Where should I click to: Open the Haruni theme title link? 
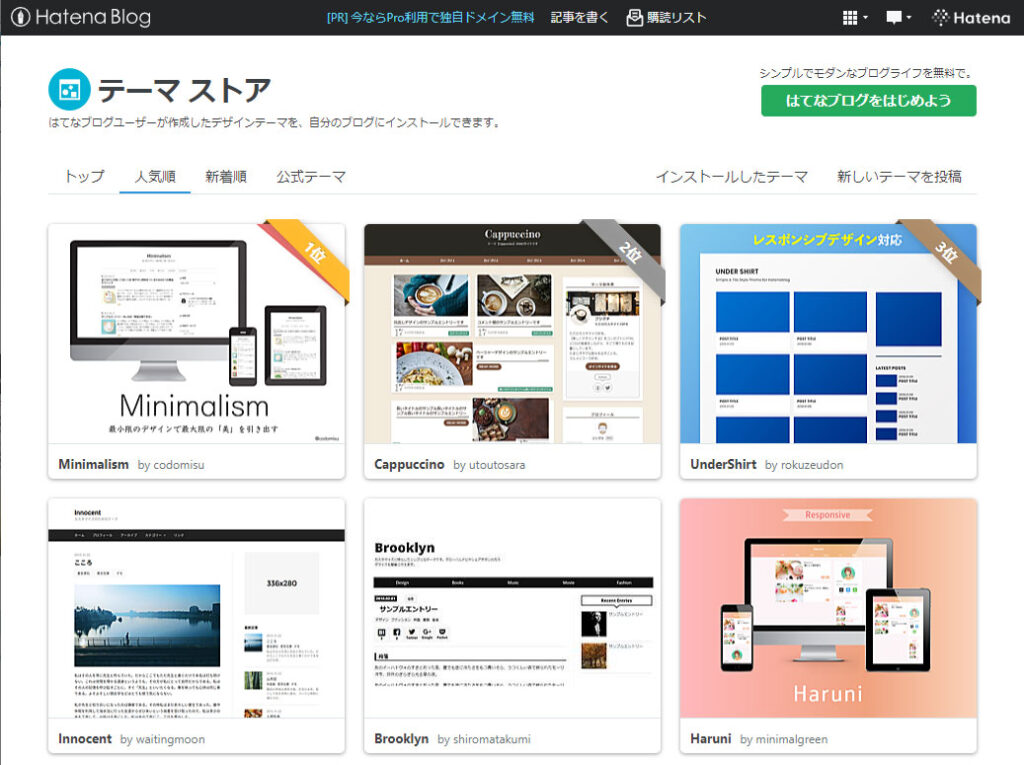tap(711, 739)
